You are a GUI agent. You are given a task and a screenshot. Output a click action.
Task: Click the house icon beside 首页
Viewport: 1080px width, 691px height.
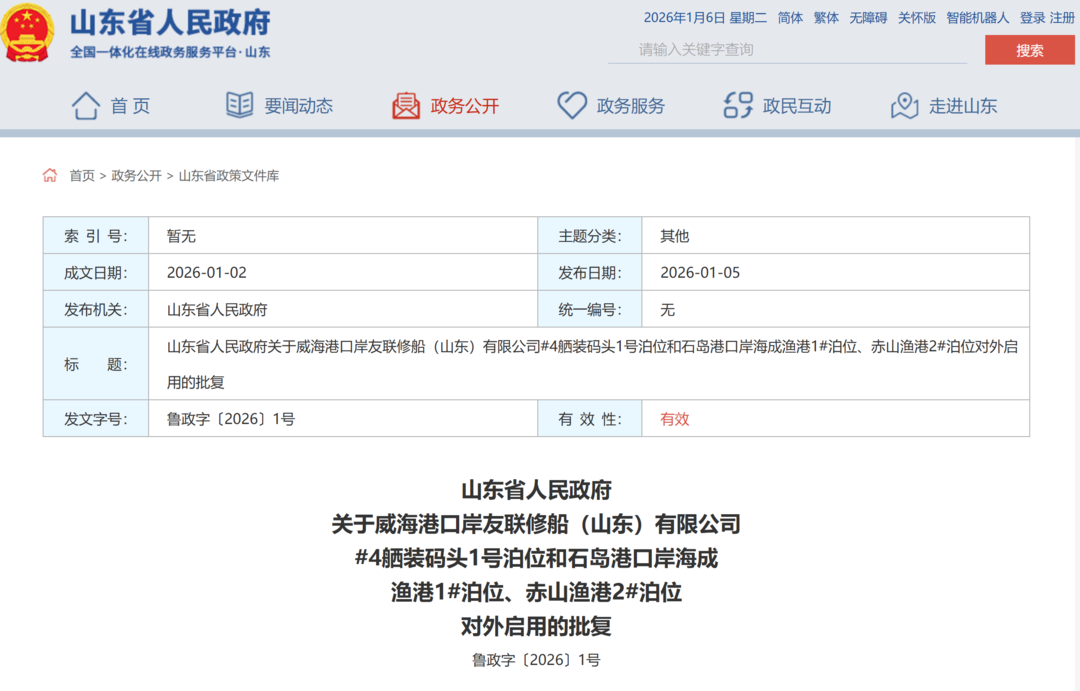click(86, 106)
